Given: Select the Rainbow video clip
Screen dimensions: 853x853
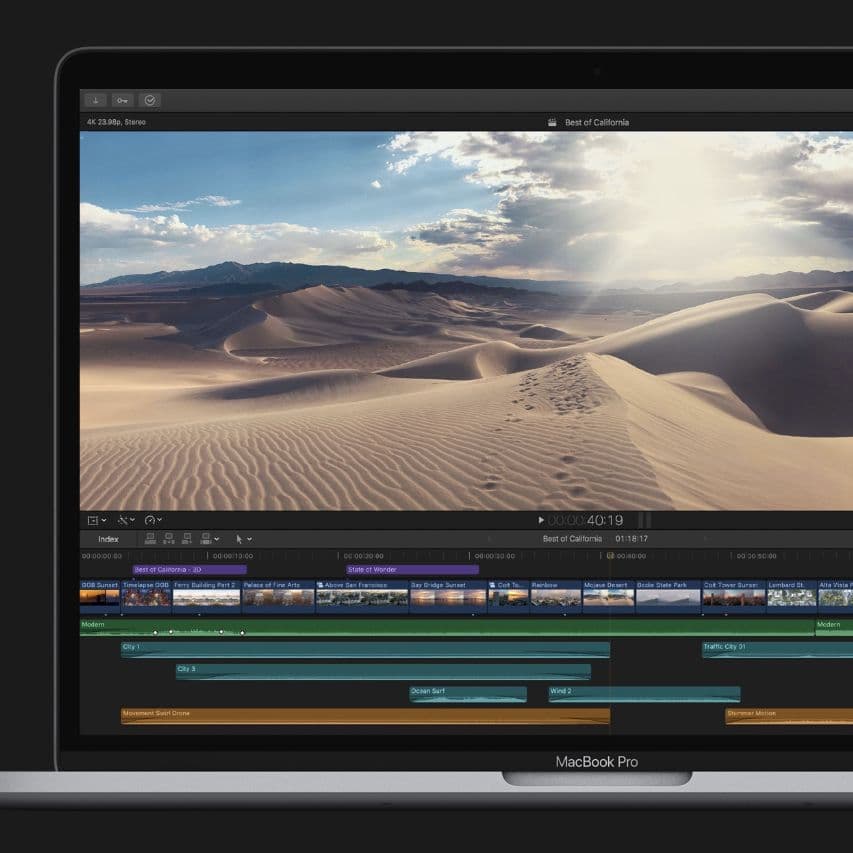Looking at the screenshot, I should (x=556, y=597).
